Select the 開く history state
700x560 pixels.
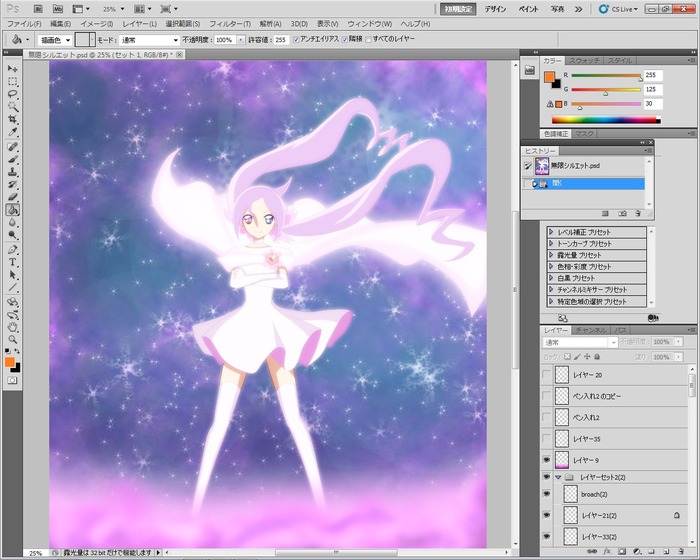click(x=583, y=184)
